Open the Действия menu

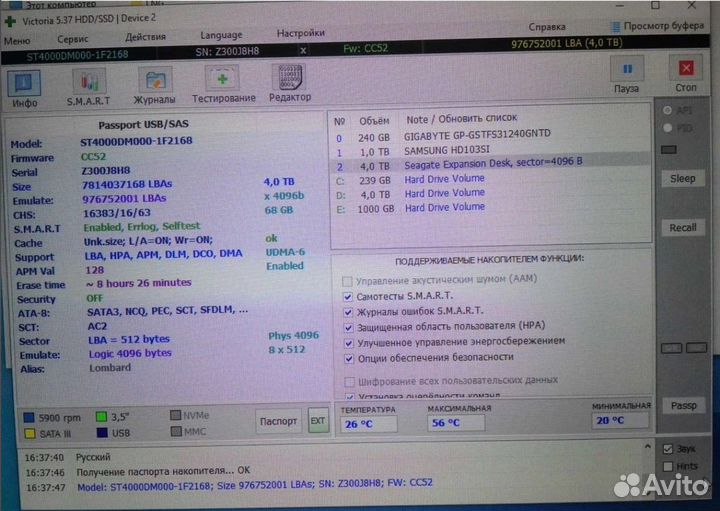point(146,36)
